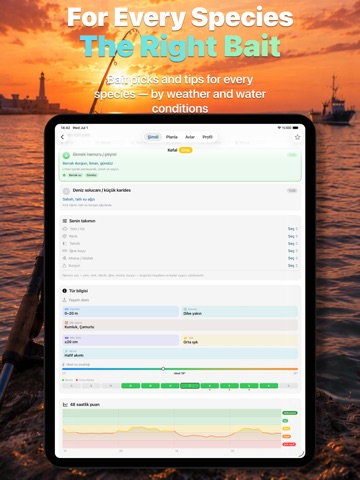
Task: Click the green circle beside Ekmek hamuru / peynir
Action: pyautogui.click(x=66, y=155)
